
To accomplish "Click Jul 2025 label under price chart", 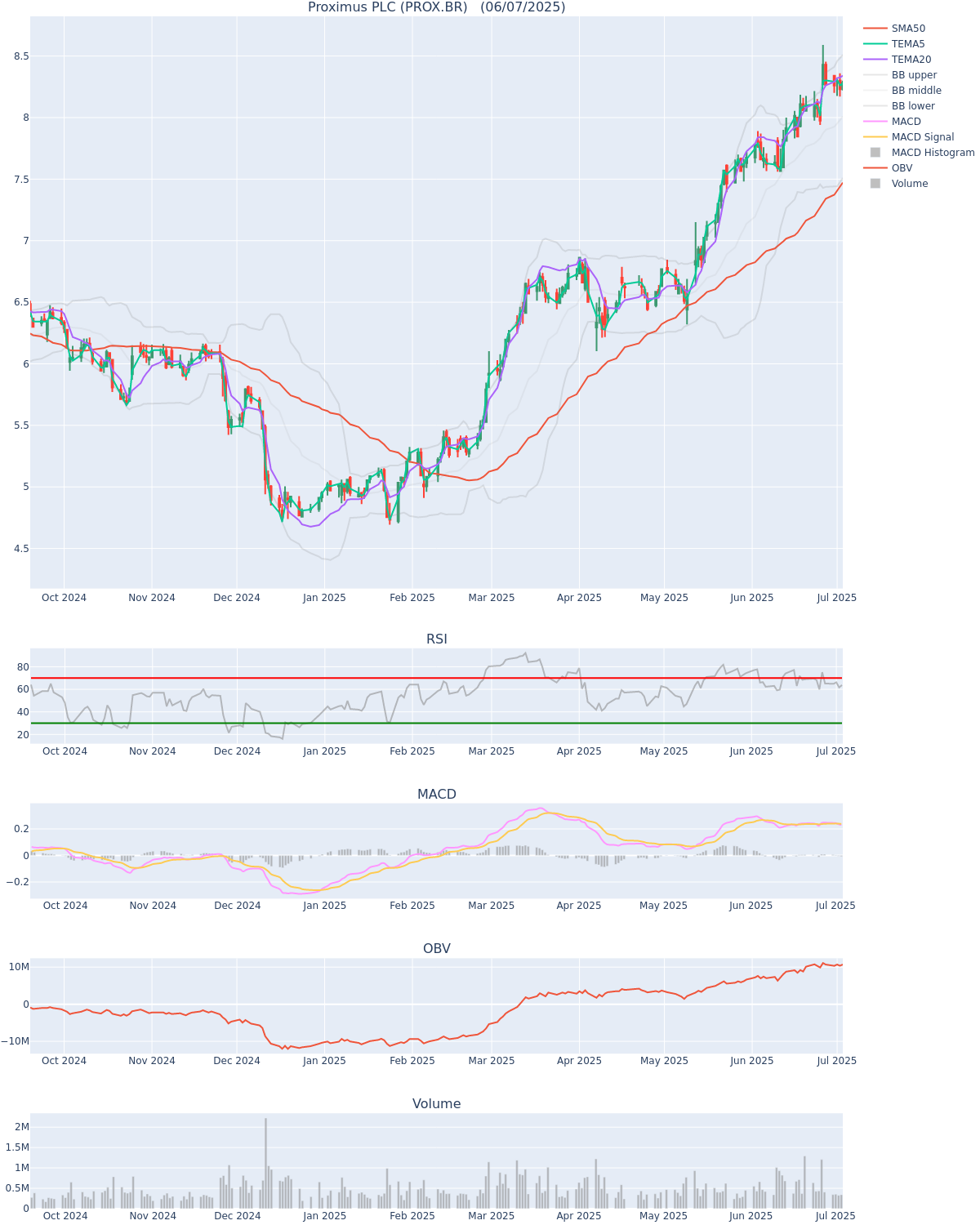I will [837, 598].
